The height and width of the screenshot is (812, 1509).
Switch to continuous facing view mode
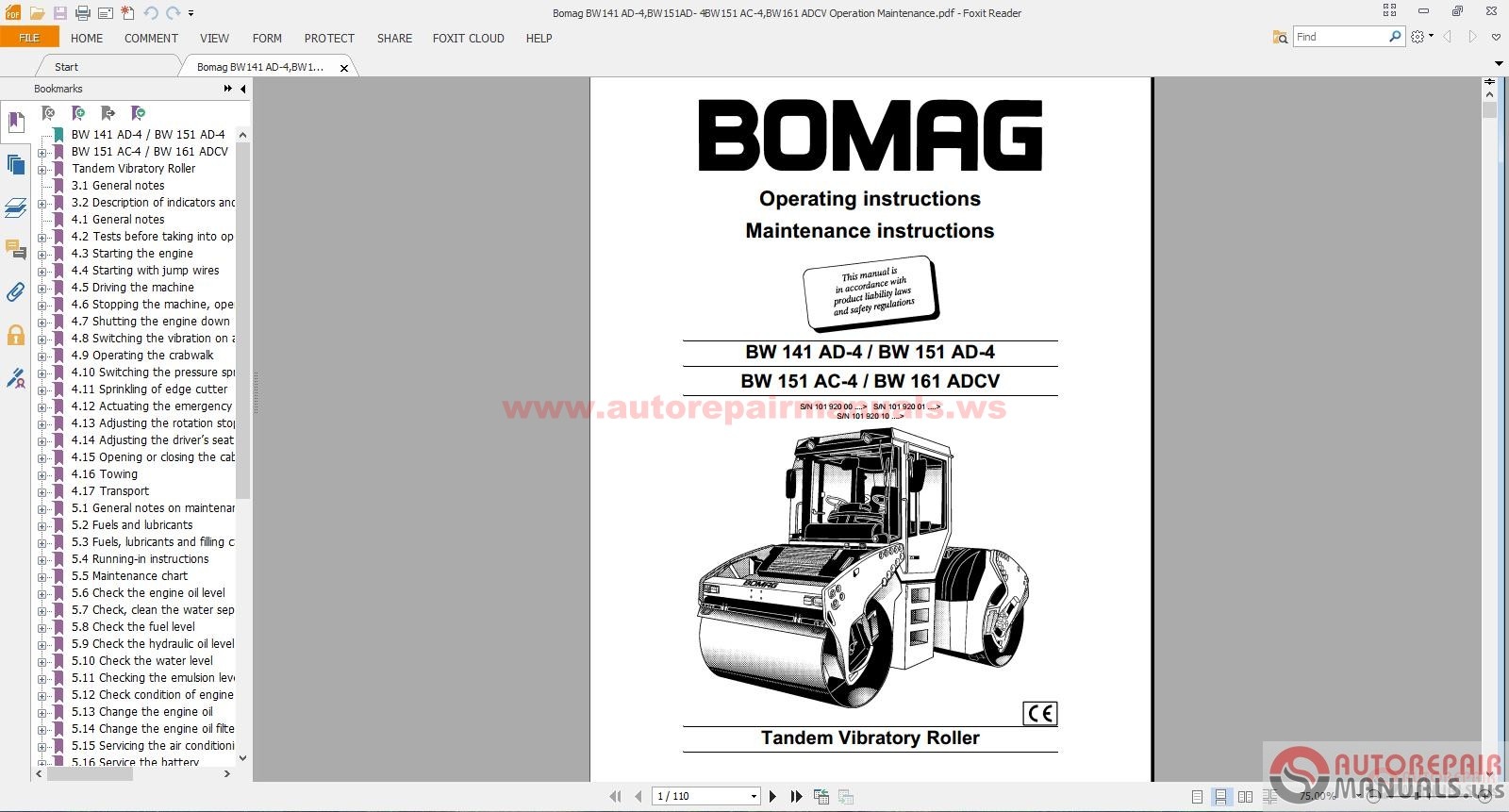click(1269, 797)
